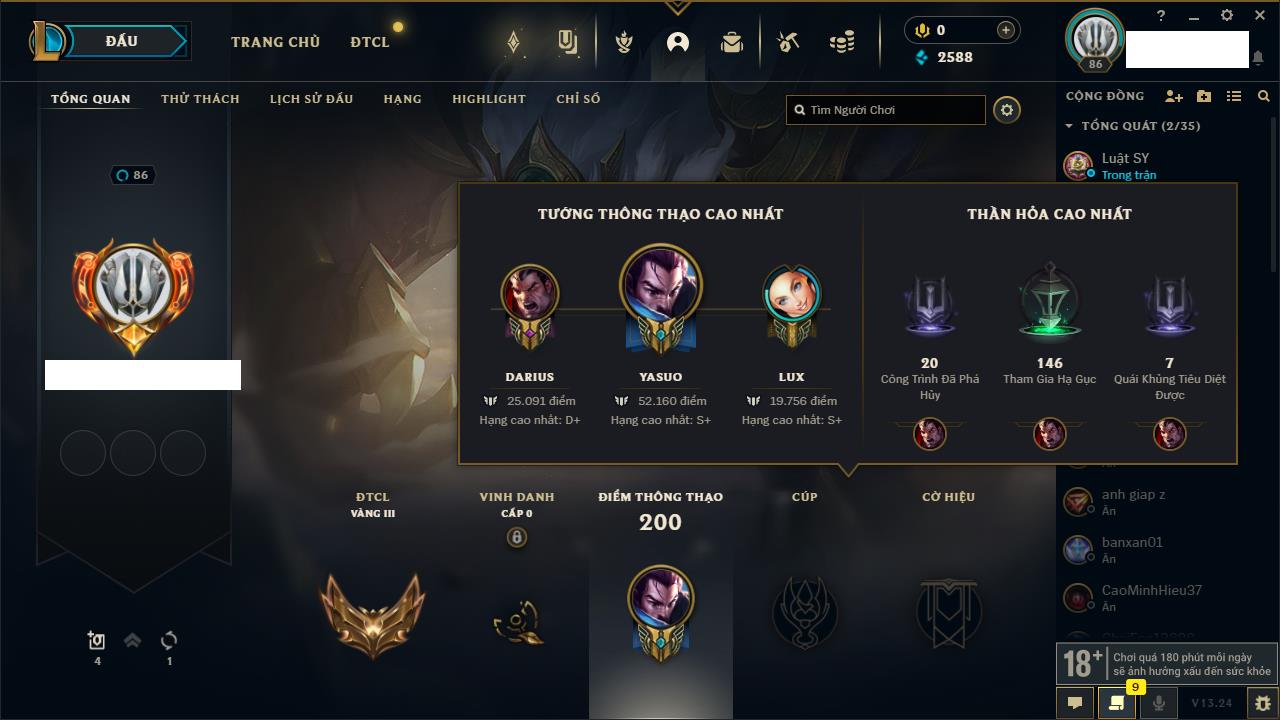Image resolution: width=1280 pixels, height=720 pixels.
Task: Open the bug report icon
Action: click(1262, 703)
